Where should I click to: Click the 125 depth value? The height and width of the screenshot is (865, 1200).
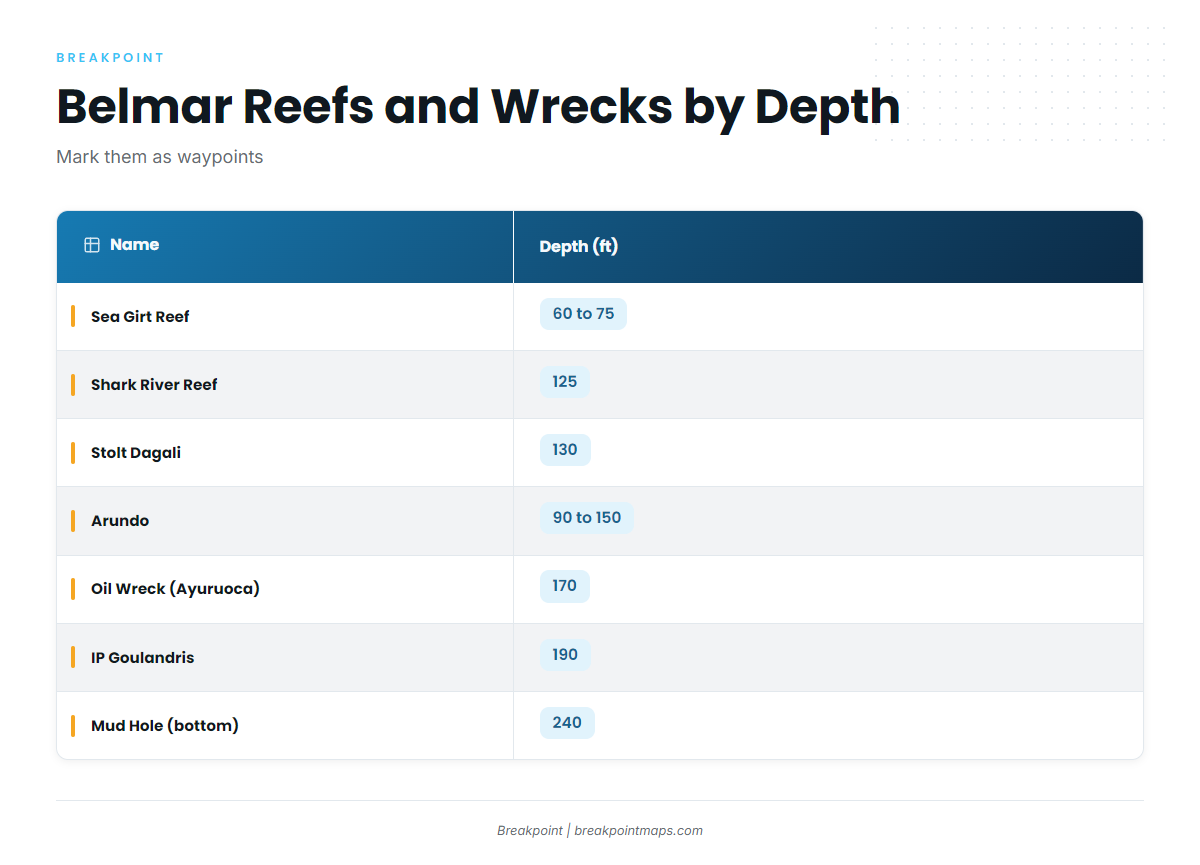pyautogui.click(x=565, y=382)
